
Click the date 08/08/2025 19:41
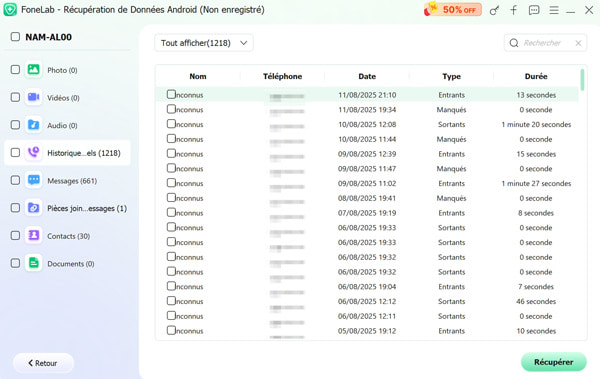(367, 198)
